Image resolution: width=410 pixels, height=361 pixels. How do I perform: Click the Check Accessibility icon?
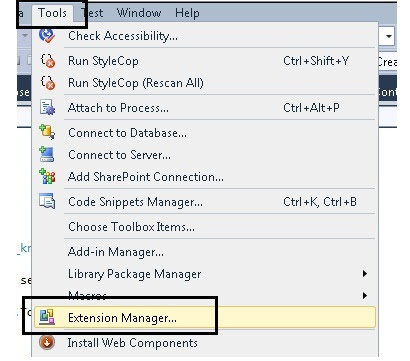(47, 35)
